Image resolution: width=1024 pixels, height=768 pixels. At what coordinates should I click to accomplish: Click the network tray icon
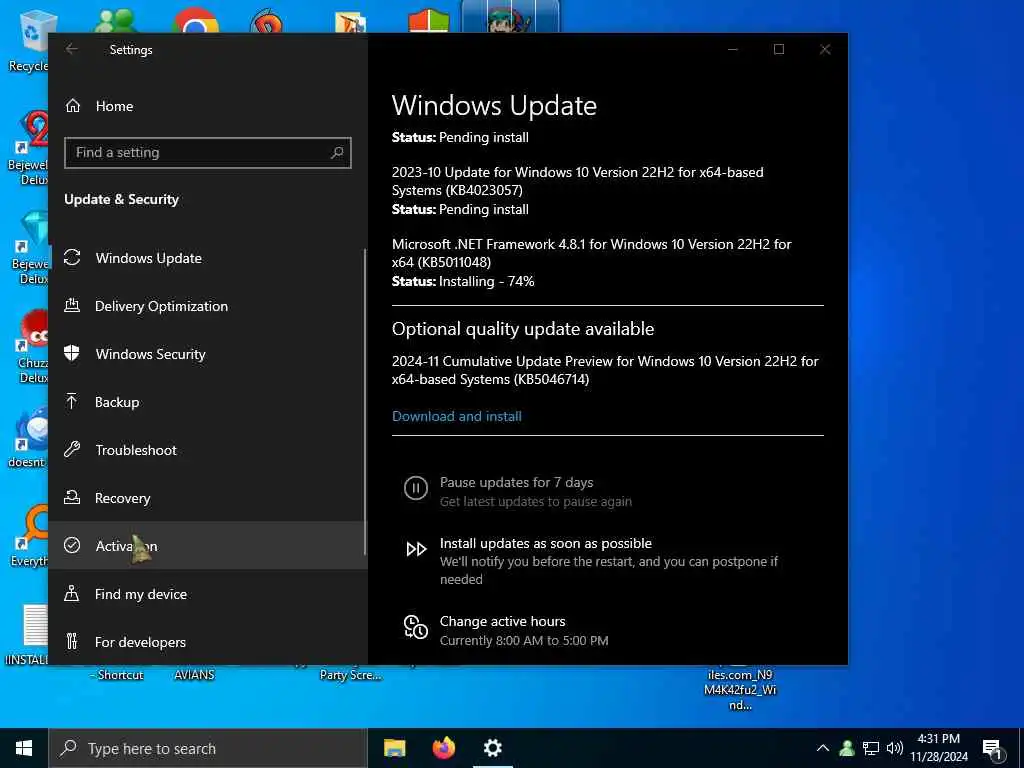[x=871, y=748]
